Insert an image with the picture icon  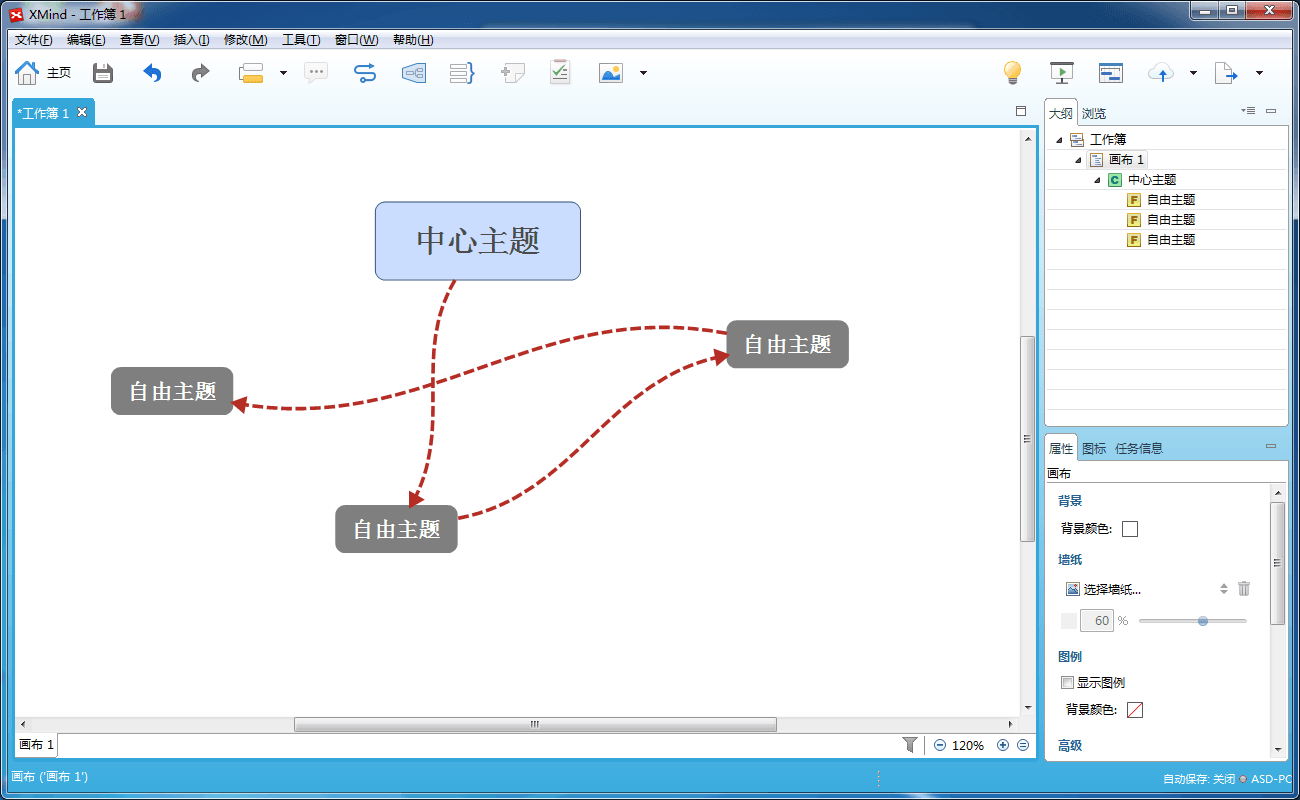610,73
